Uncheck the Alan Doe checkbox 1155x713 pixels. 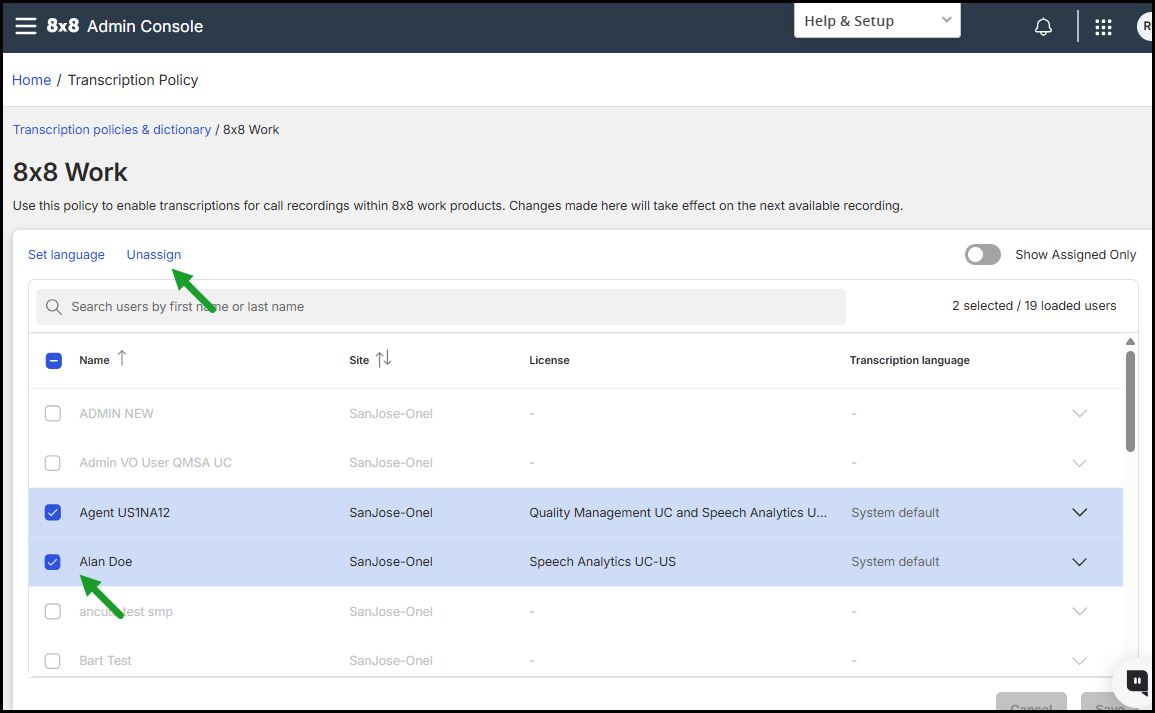point(53,562)
